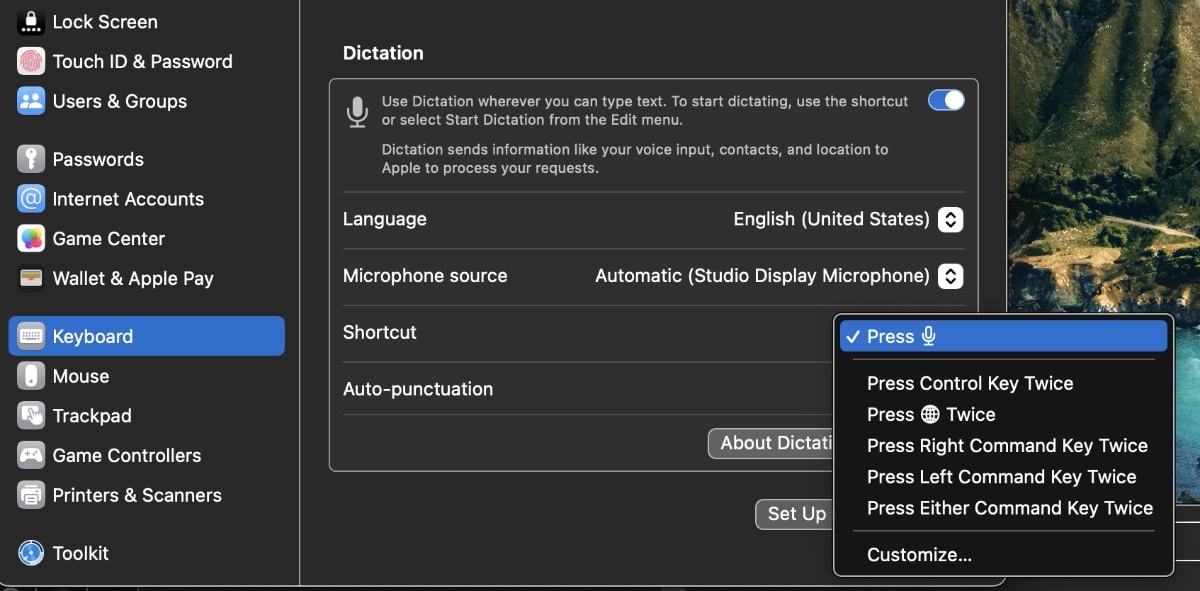Choose Press Control Key Twice shortcut
The image size is (1200, 591).
point(969,384)
